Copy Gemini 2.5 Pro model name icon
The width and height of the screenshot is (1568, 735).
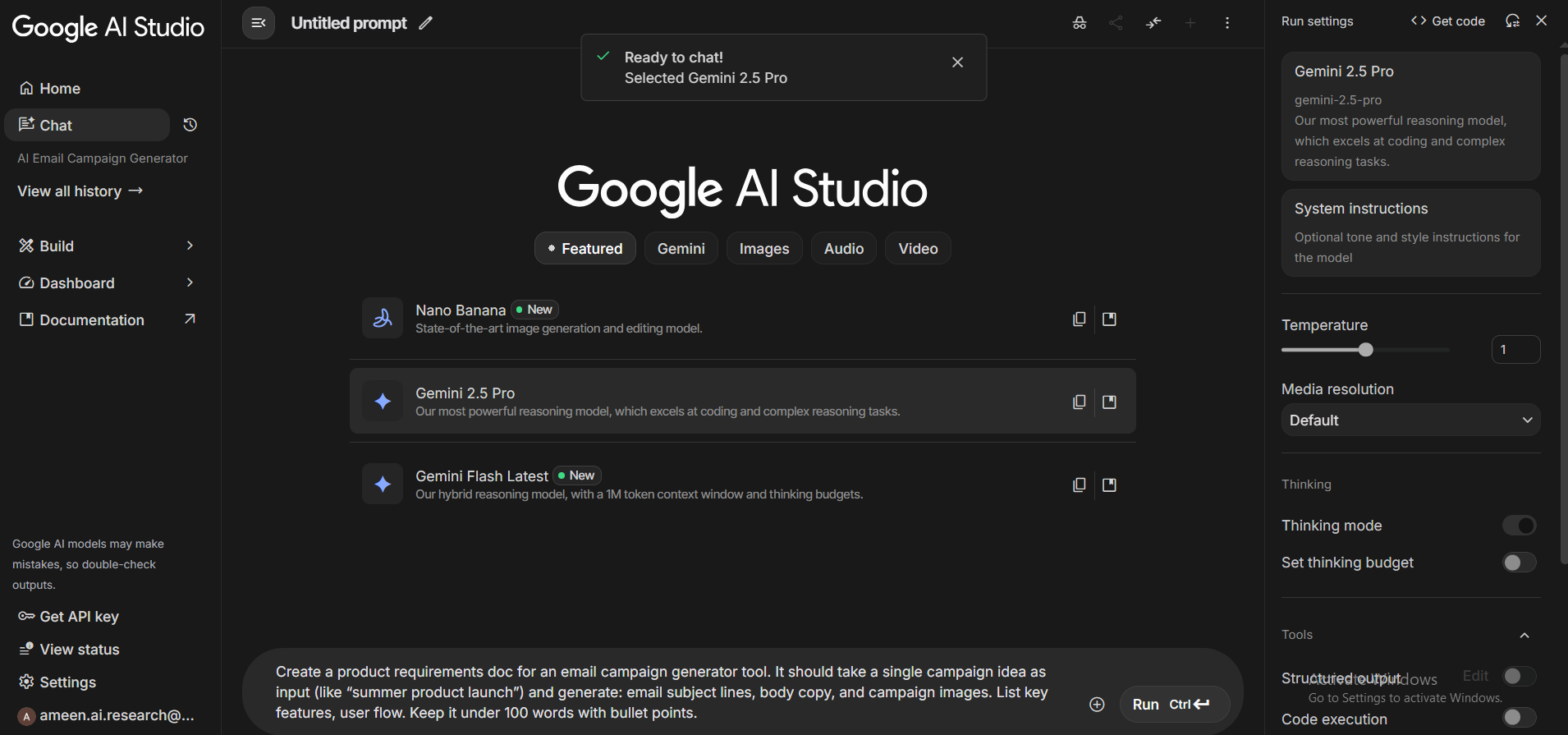coord(1080,402)
